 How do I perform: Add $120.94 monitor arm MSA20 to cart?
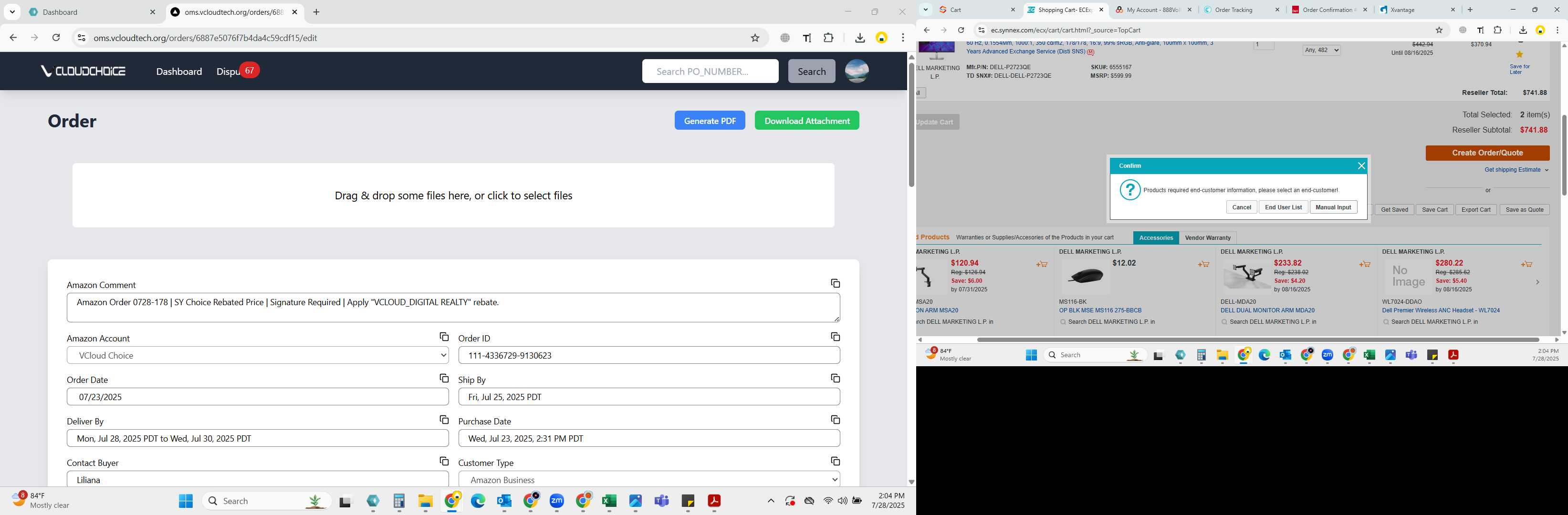[x=1042, y=265]
